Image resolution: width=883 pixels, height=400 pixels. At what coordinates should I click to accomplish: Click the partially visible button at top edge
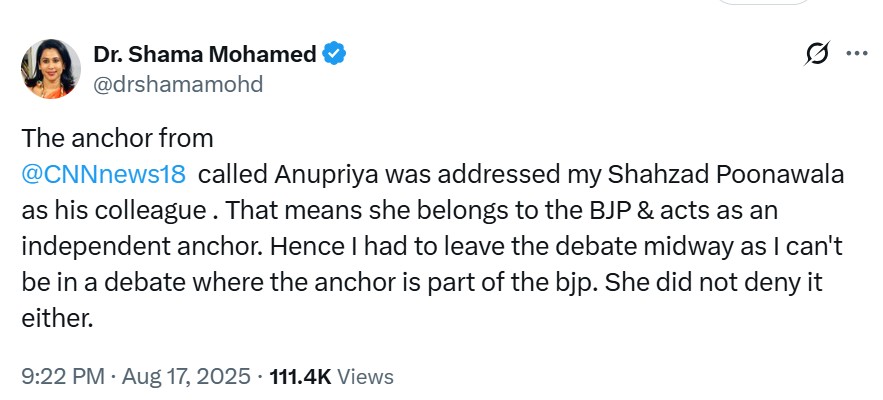(767, 3)
